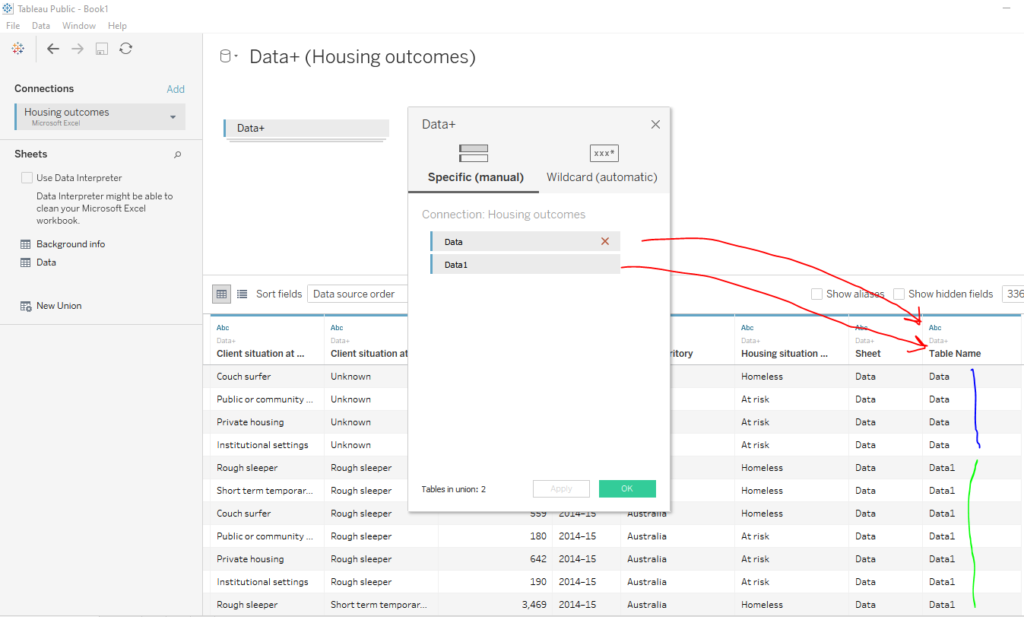Click the value 3,469 cell
This screenshot has height=617, width=1024.
click(534, 605)
